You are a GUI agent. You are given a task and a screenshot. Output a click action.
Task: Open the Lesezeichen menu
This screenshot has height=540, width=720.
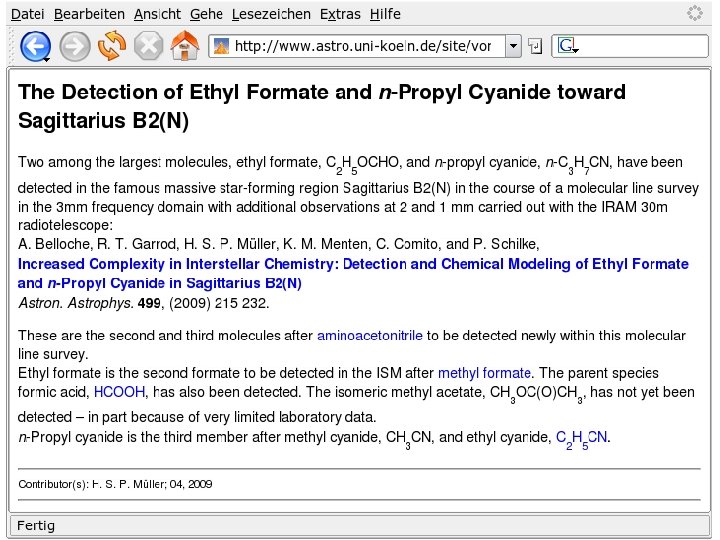(x=271, y=14)
